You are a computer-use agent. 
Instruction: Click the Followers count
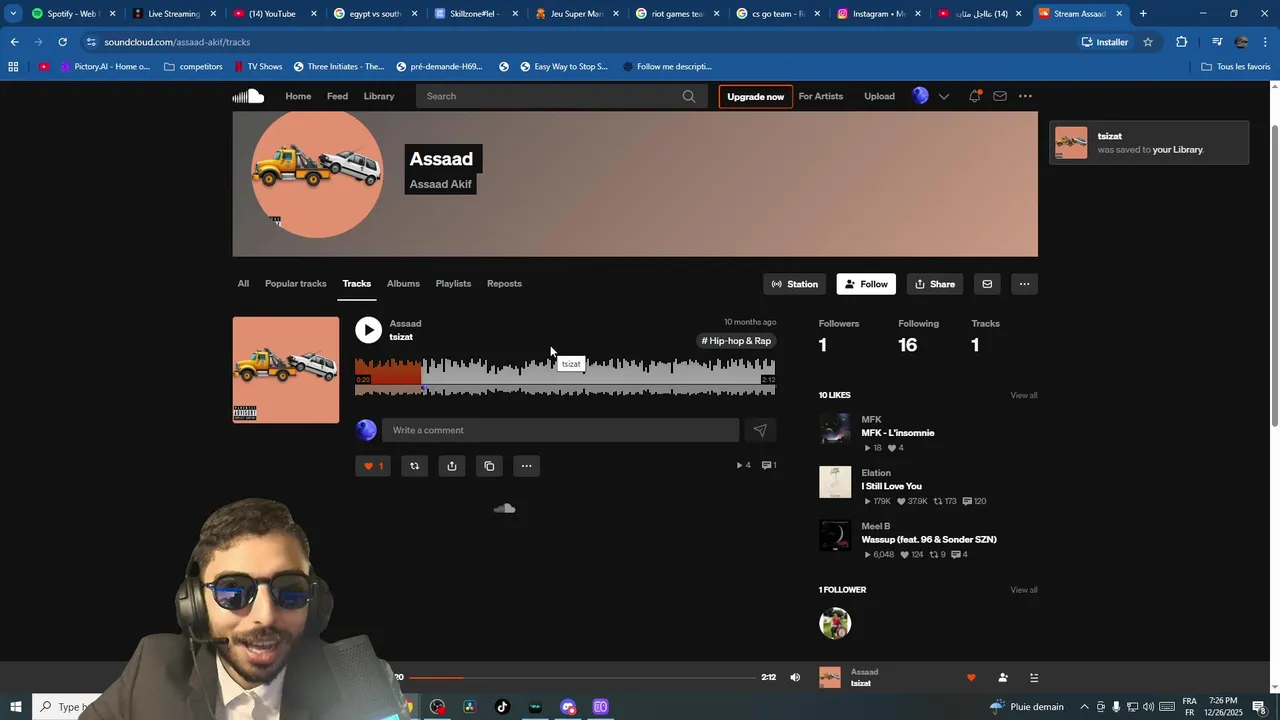point(838,337)
